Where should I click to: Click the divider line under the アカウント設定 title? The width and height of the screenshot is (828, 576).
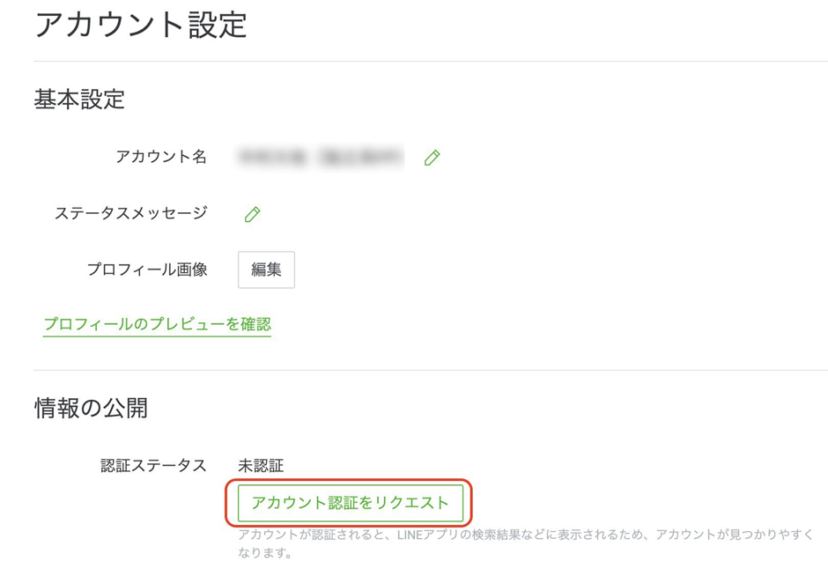pos(430,61)
